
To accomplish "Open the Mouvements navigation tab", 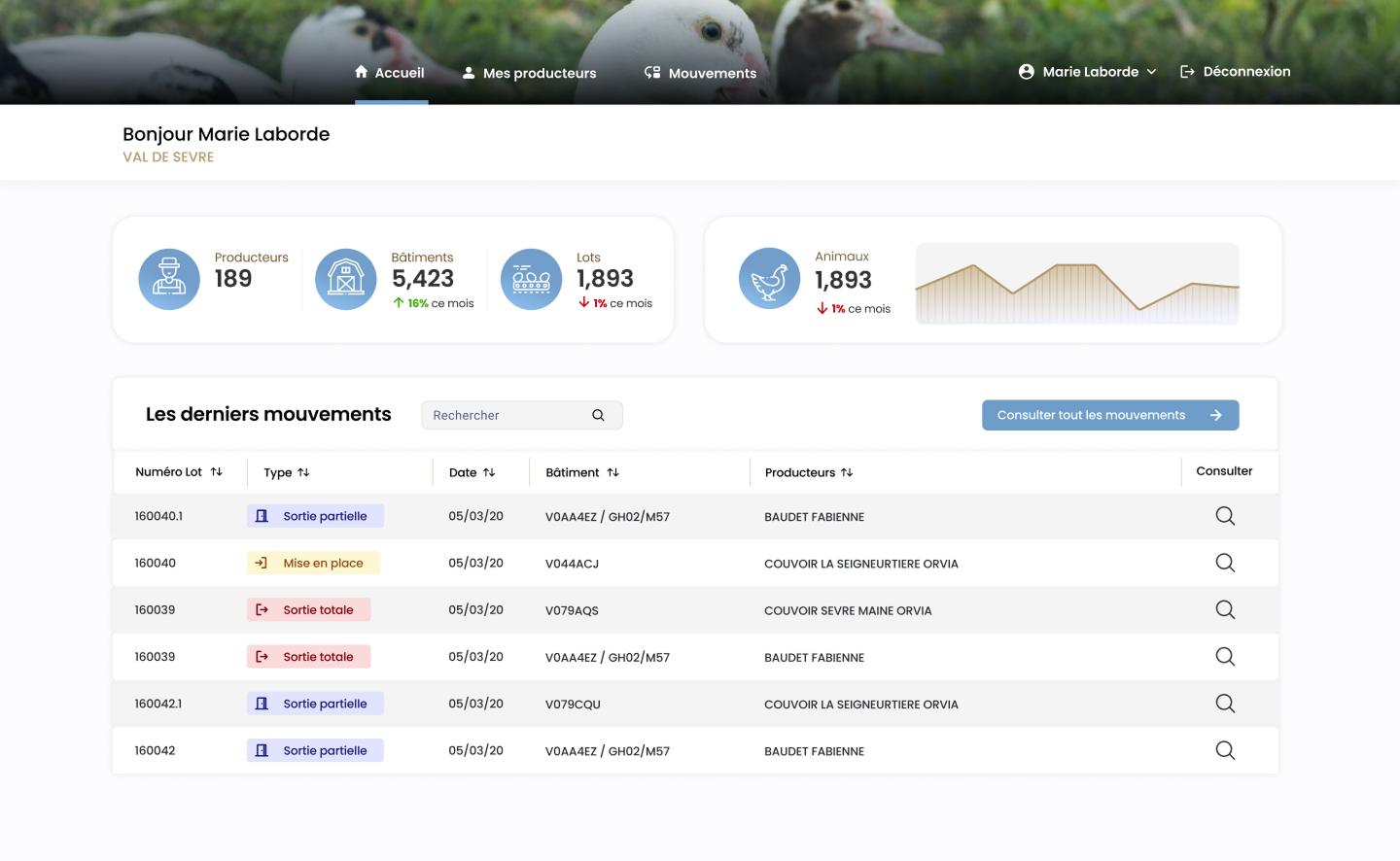I will [700, 73].
